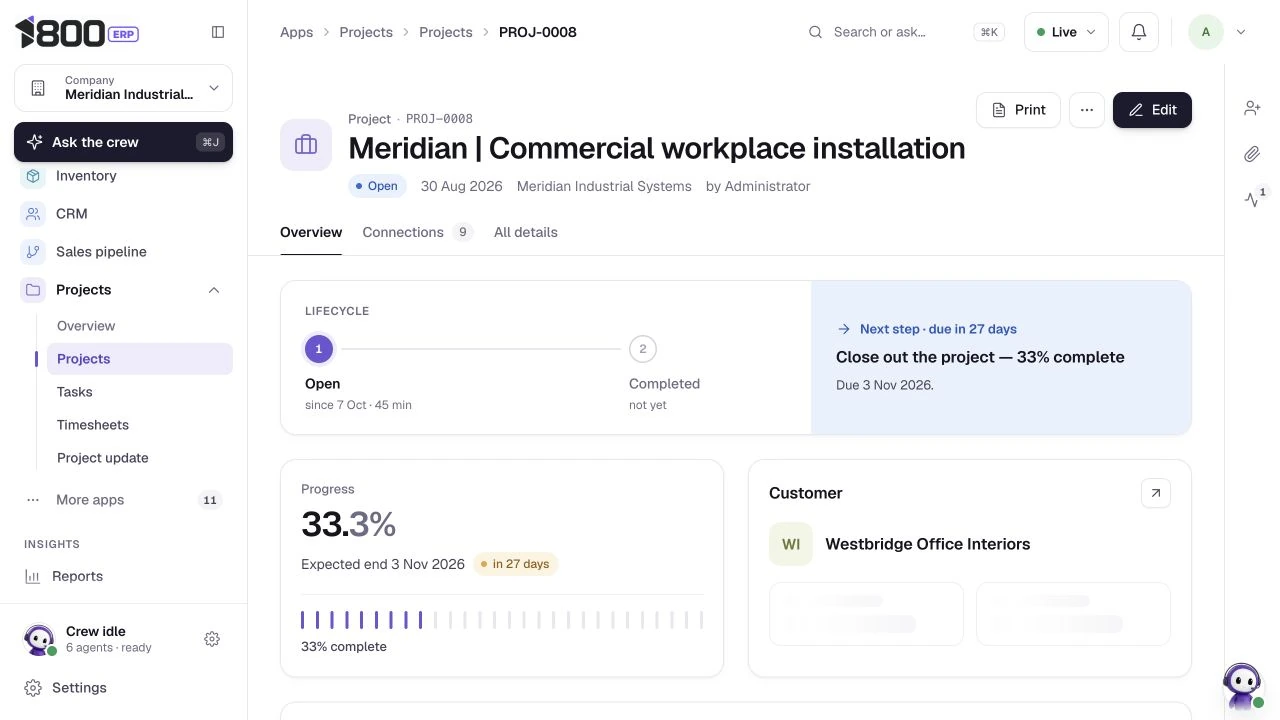
Task: Click the Search or ask field
Action: 905,32
